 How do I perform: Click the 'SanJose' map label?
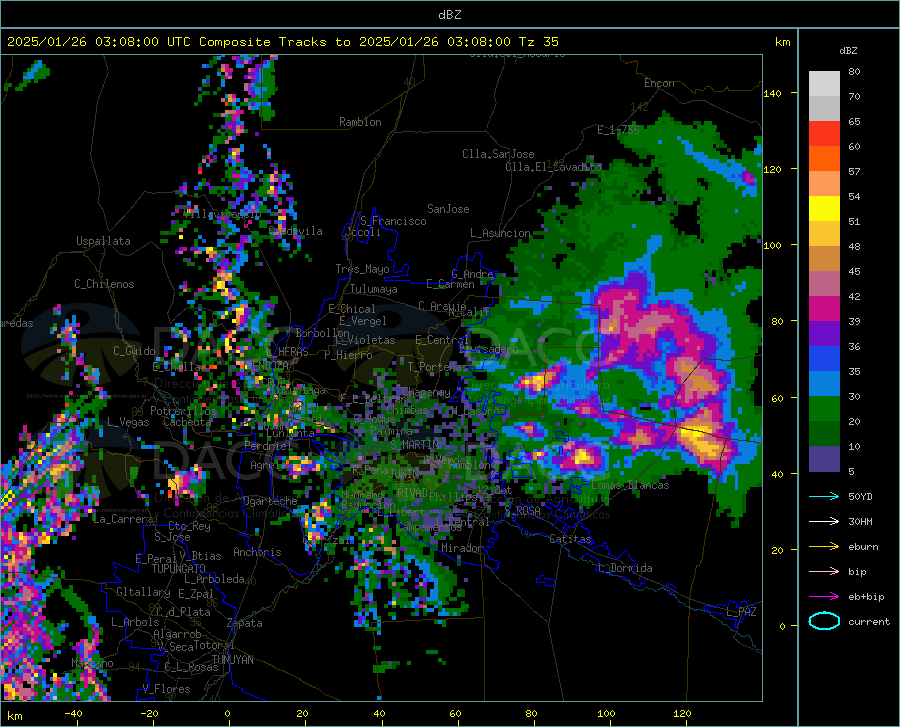click(448, 209)
